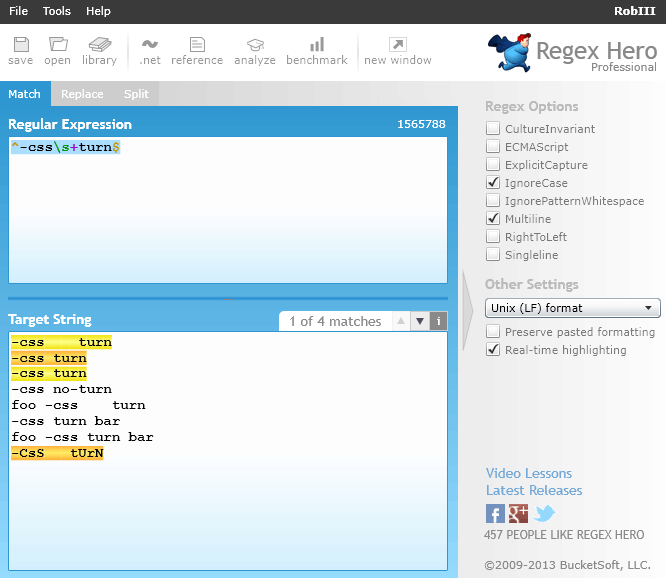Open the Help menu

98,11
